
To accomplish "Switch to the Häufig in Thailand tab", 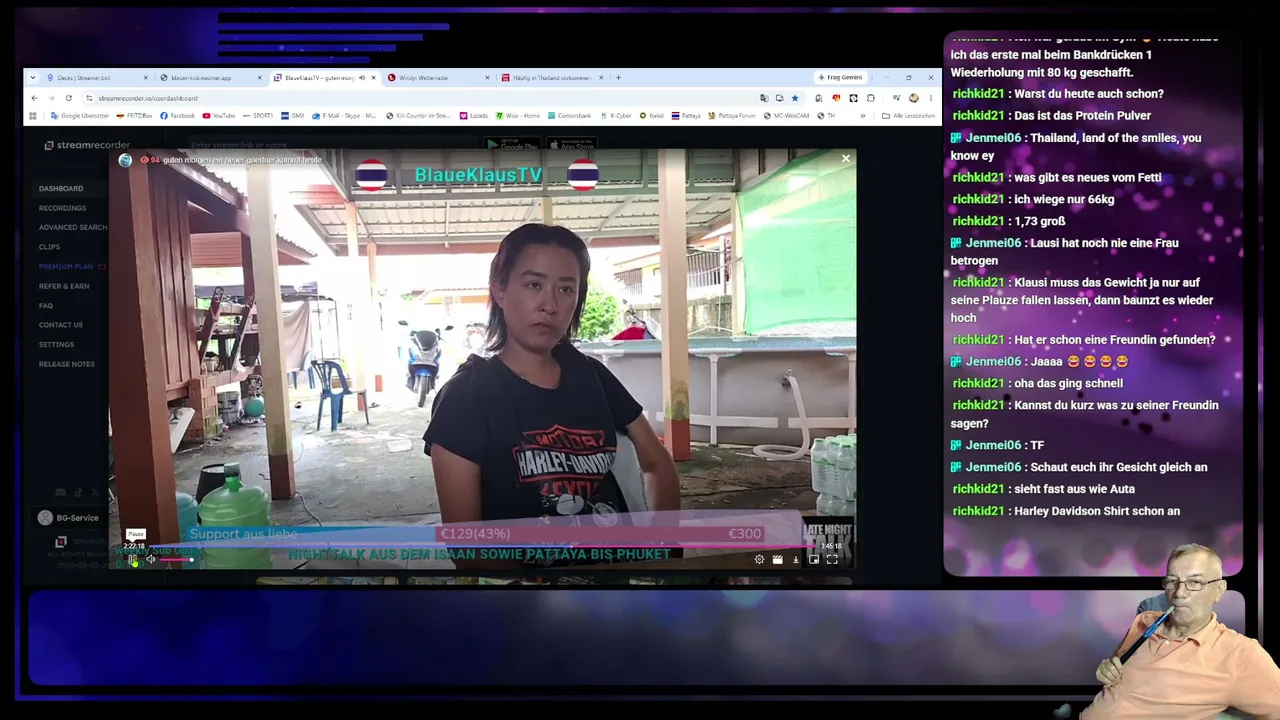I will (x=552, y=77).
